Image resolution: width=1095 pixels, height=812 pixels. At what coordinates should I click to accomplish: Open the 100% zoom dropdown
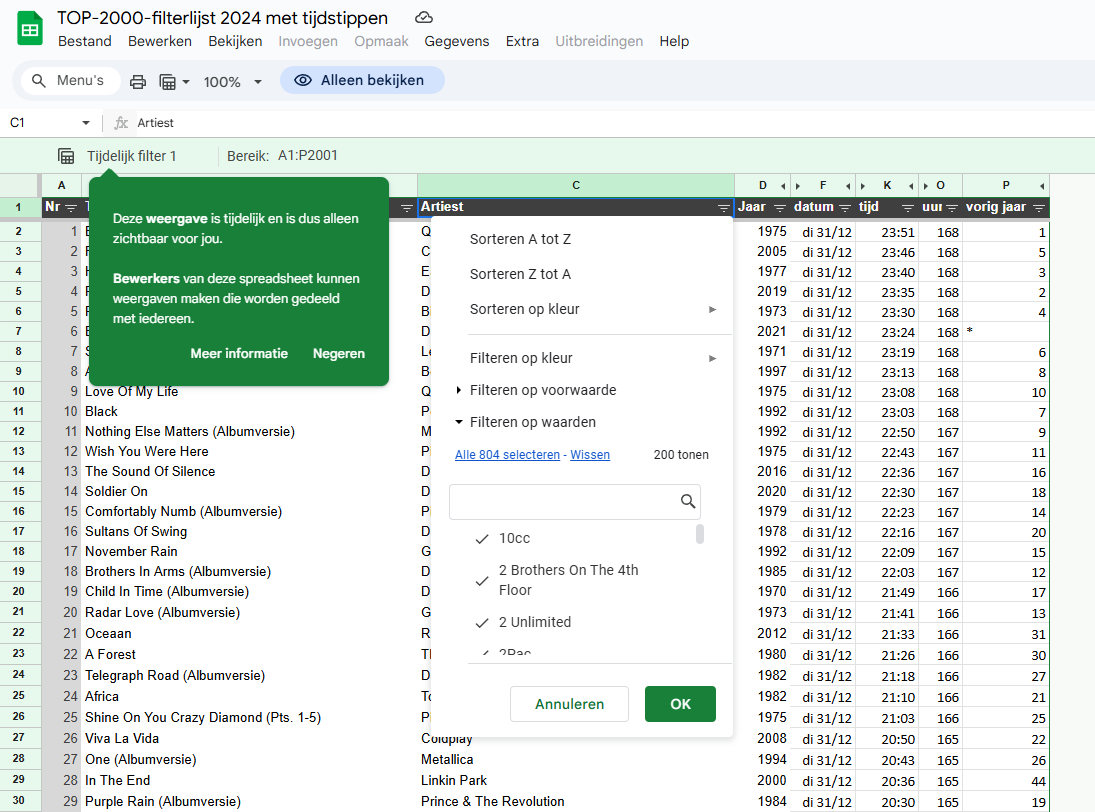(232, 82)
